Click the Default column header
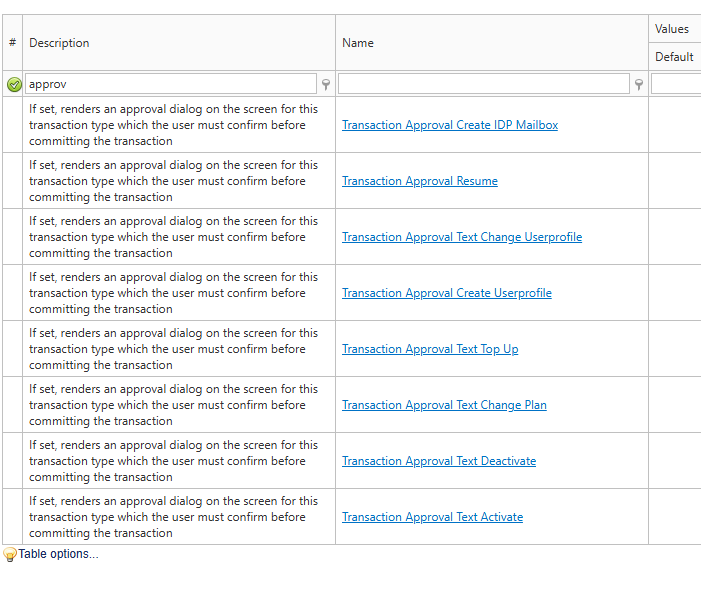 [x=674, y=57]
